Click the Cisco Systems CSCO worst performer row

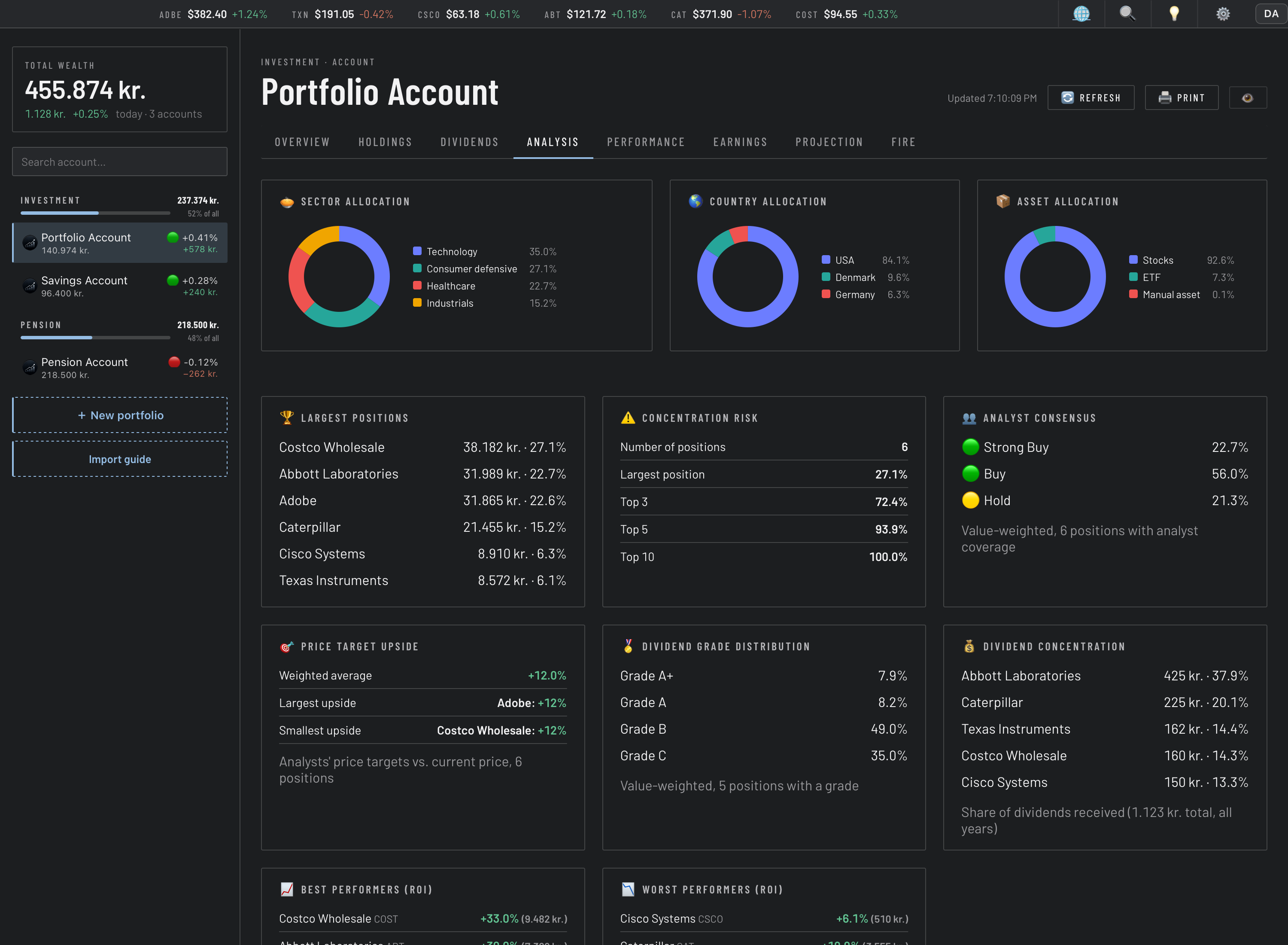(763, 919)
